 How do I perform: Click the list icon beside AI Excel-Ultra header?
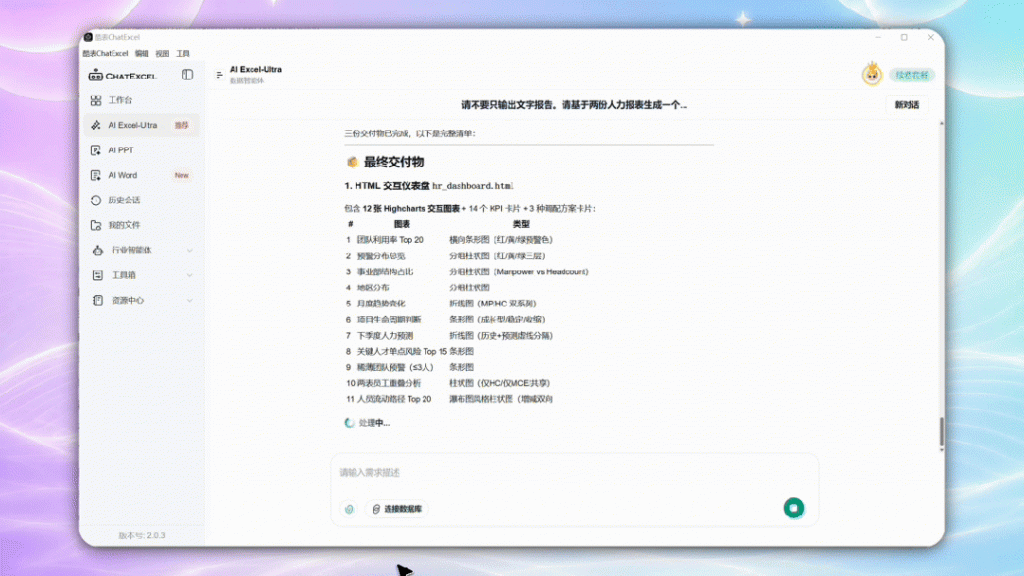(x=219, y=75)
